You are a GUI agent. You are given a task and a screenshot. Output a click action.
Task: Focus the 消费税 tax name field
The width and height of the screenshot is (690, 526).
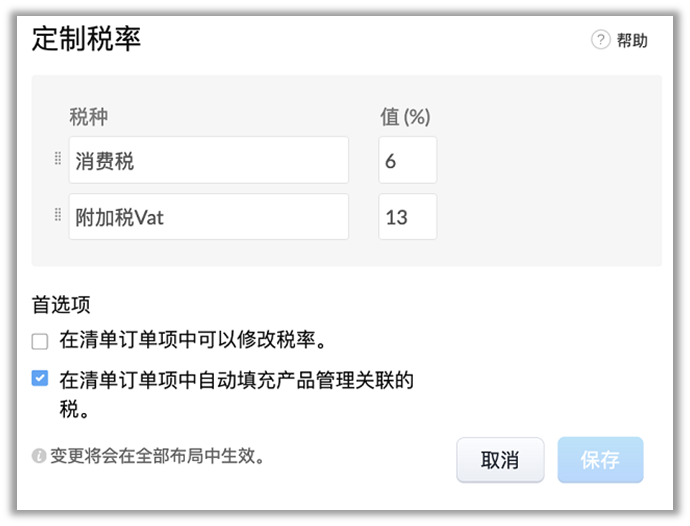[209, 160]
